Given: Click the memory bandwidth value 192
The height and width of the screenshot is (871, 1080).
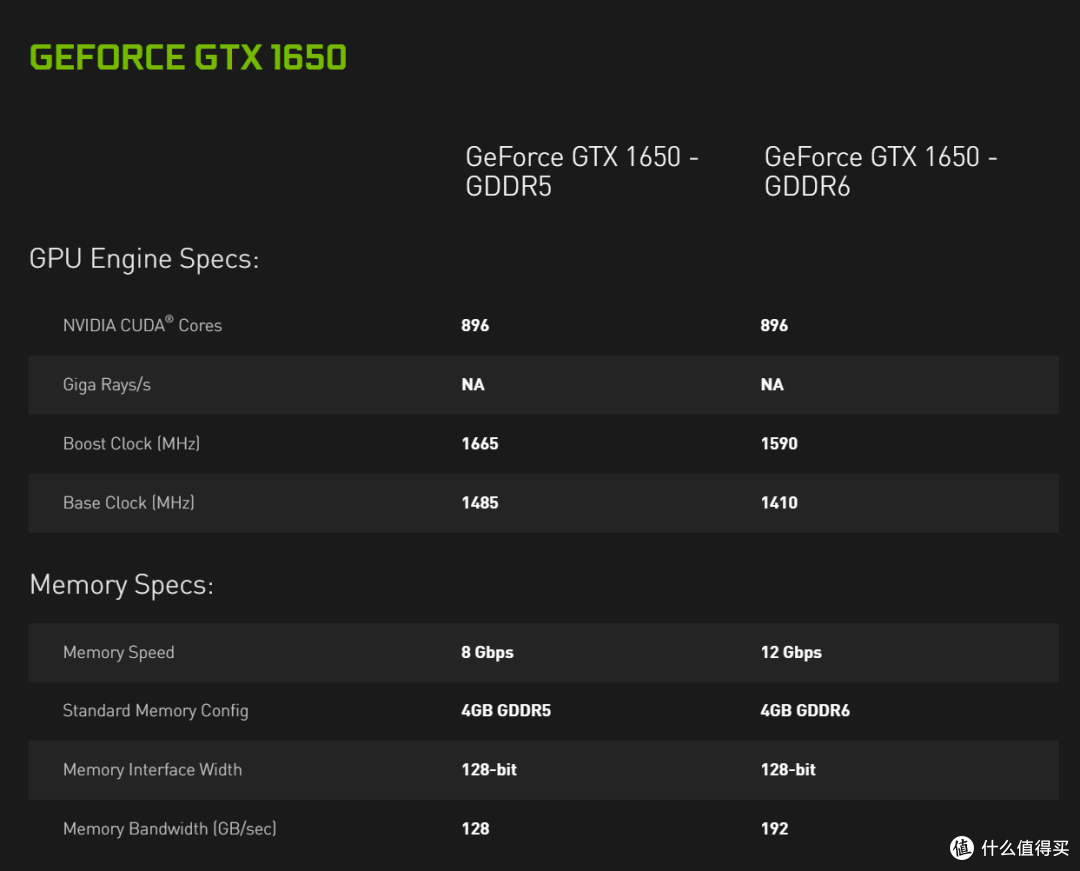Looking at the screenshot, I should 774,829.
